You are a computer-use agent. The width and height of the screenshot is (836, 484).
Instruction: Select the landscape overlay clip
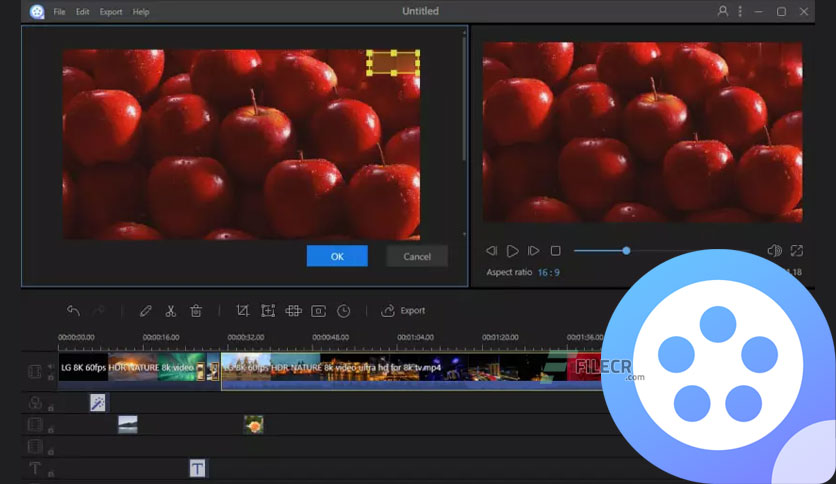point(127,424)
